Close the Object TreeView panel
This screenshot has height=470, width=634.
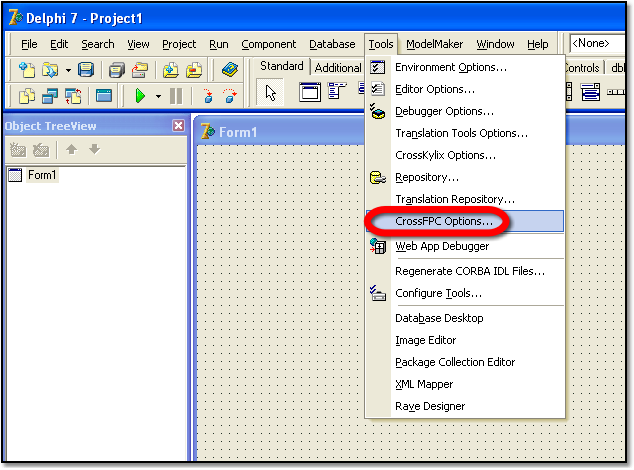click(178, 125)
